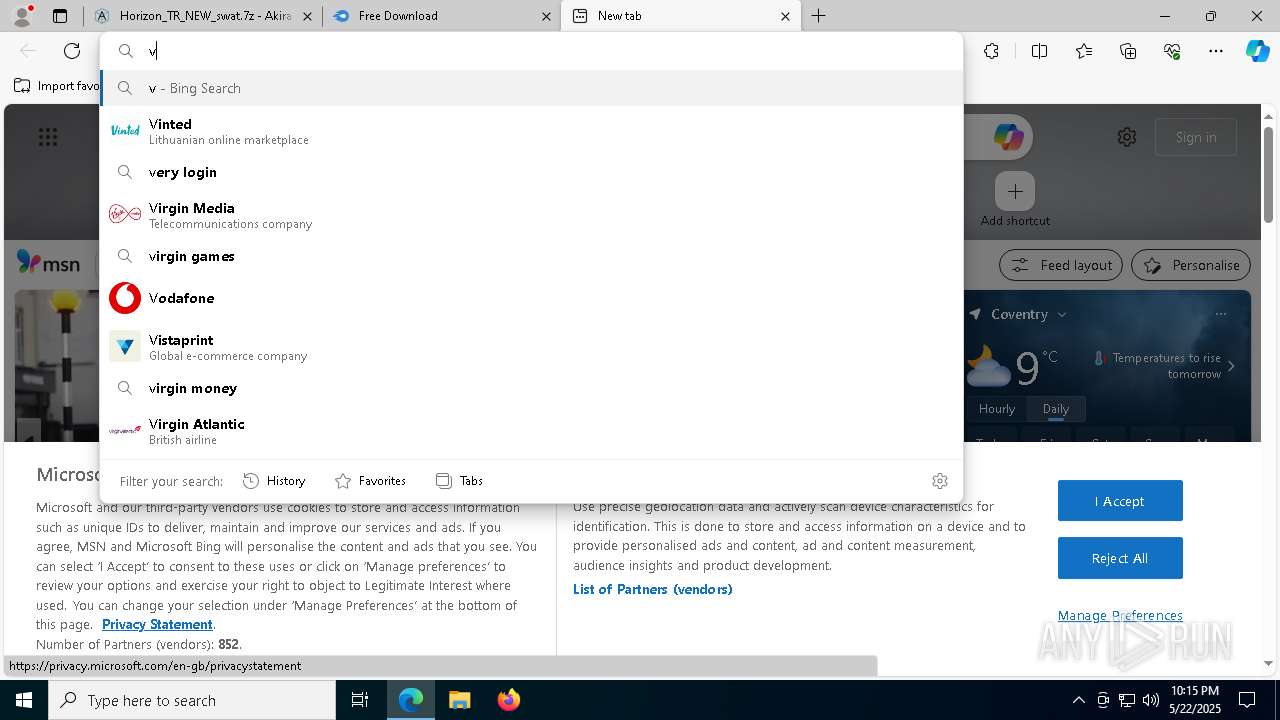Select the 'very login' suggestion
Screen dimensions: 1280x720
531,172
